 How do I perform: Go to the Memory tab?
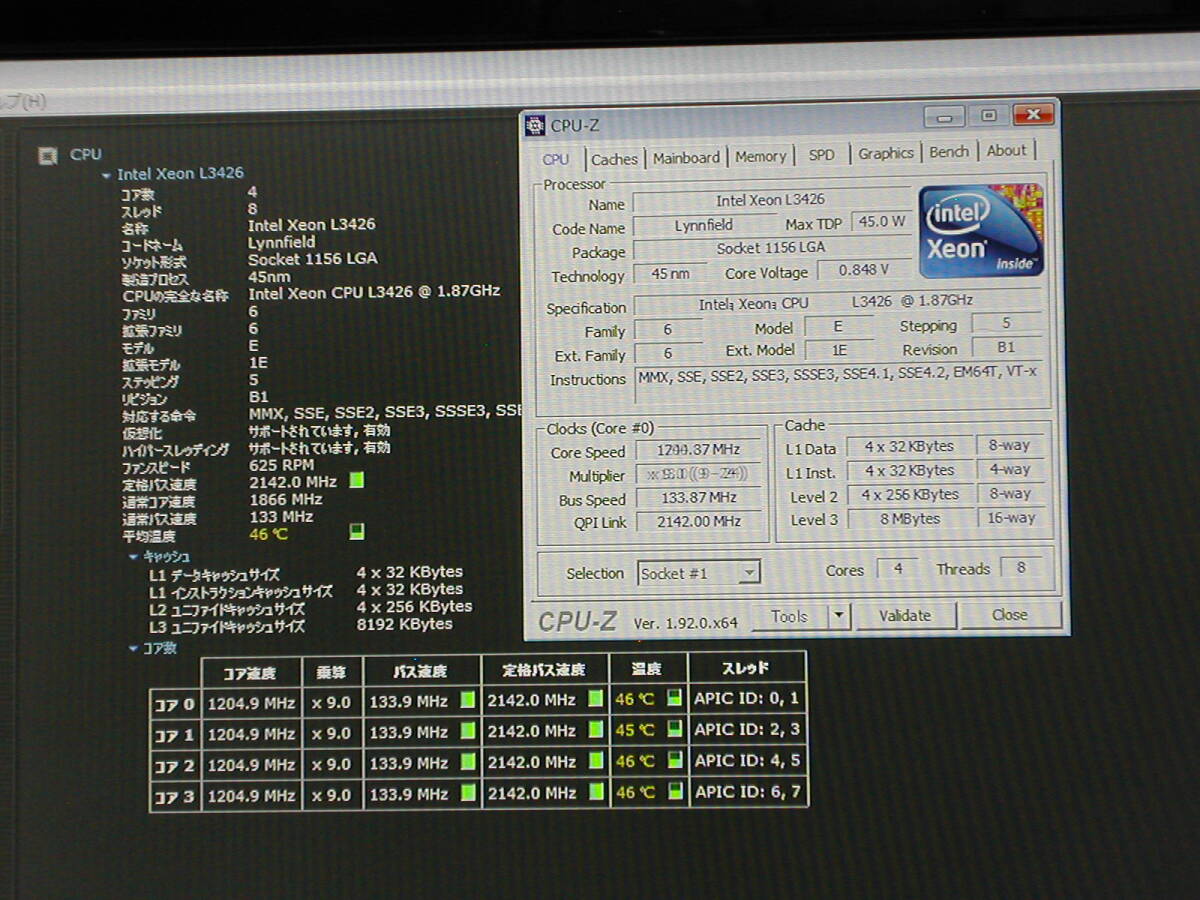click(760, 157)
